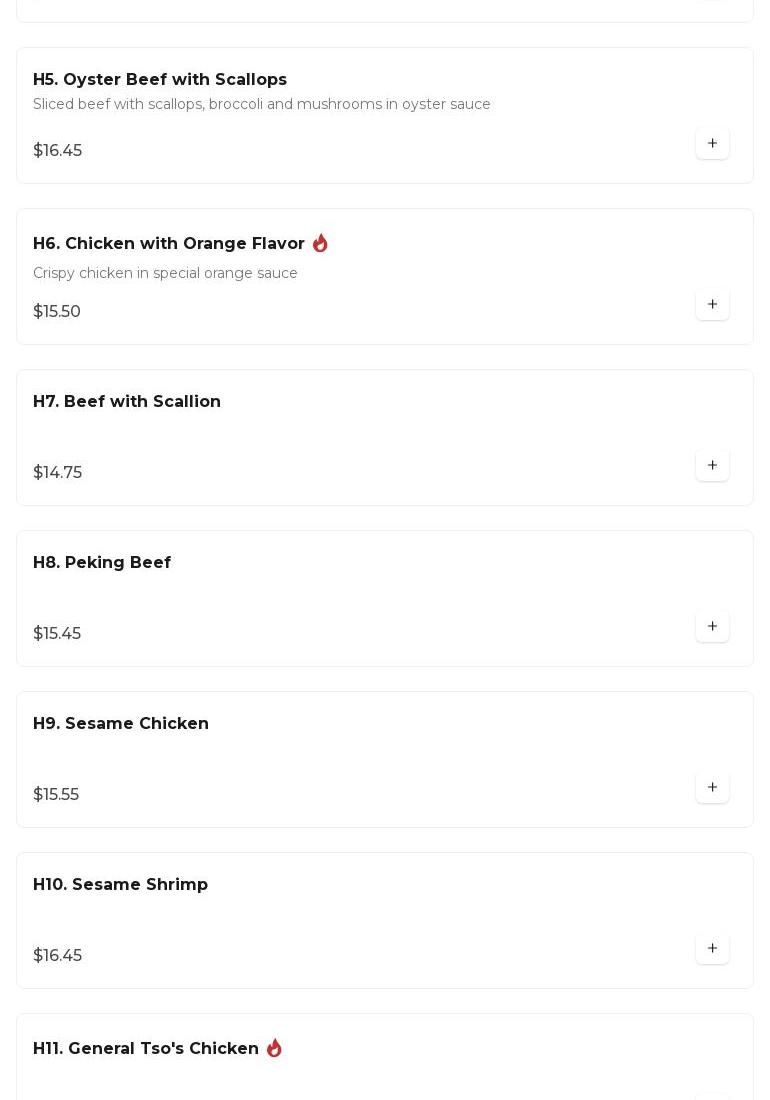The width and height of the screenshot is (770, 1100).
Task: Choose the H9. Sesame Chicken heading
Action: point(121,724)
